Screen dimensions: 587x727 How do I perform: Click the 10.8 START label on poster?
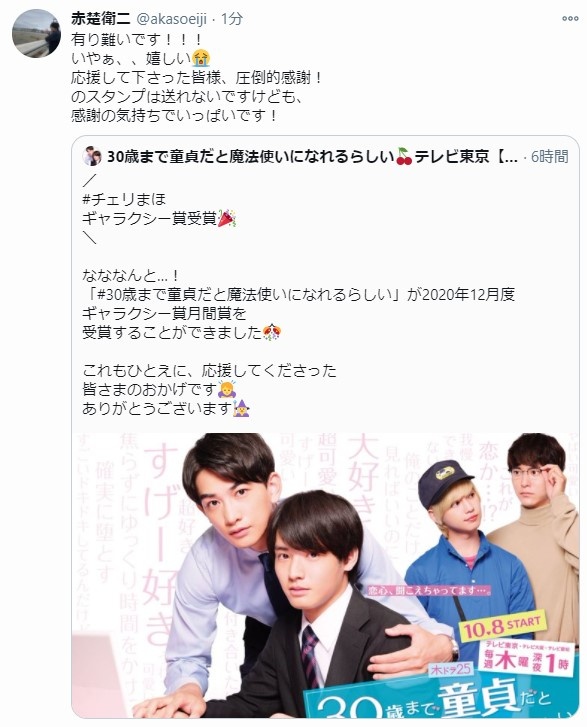click(503, 627)
